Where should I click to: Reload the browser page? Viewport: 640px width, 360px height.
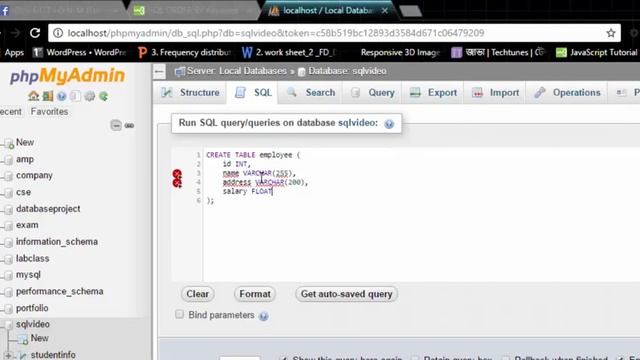coord(35,33)
